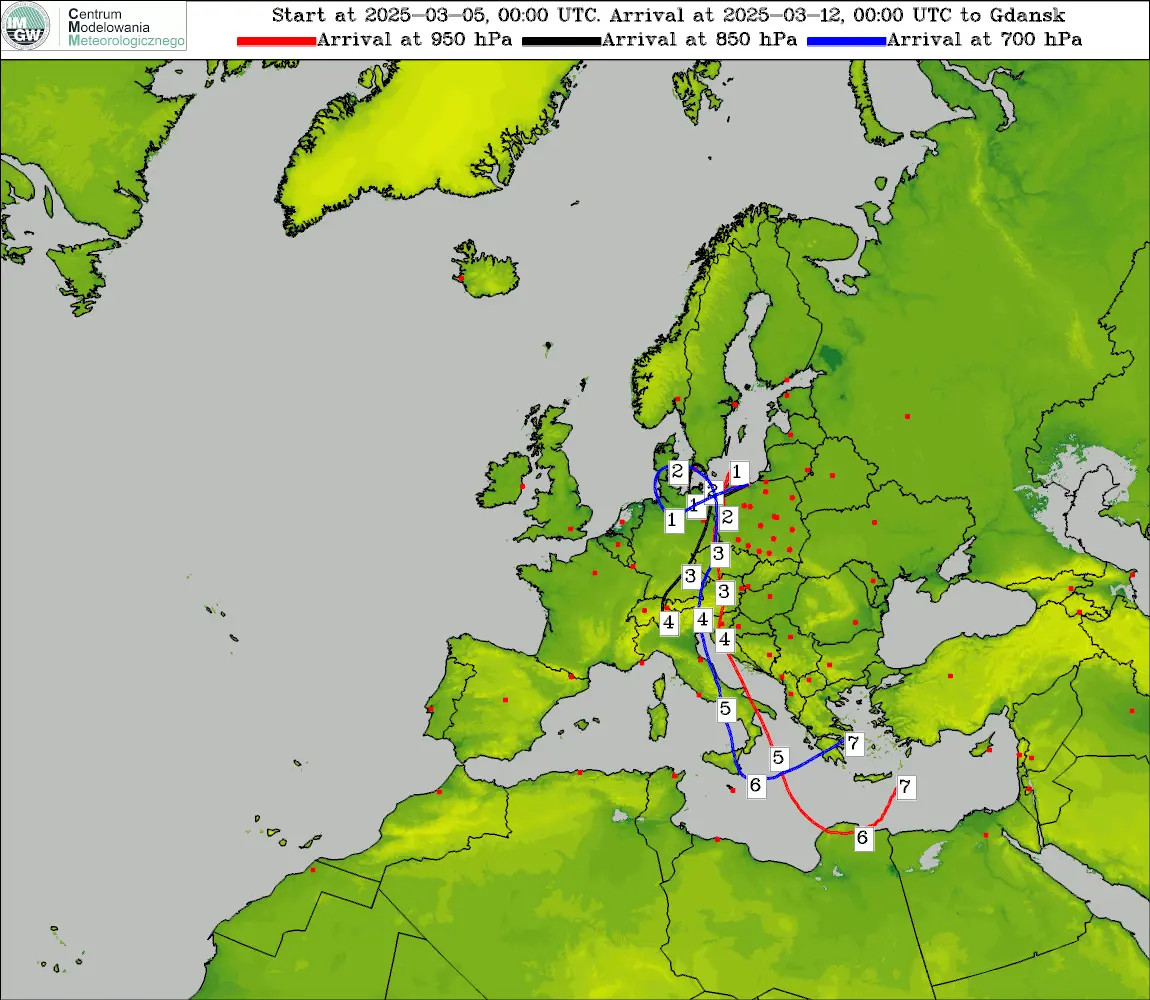Click marker 6 on the red trajectory
Image resolution: width=1150 pixels, height=1000 pixels.
tap(863, 838)
